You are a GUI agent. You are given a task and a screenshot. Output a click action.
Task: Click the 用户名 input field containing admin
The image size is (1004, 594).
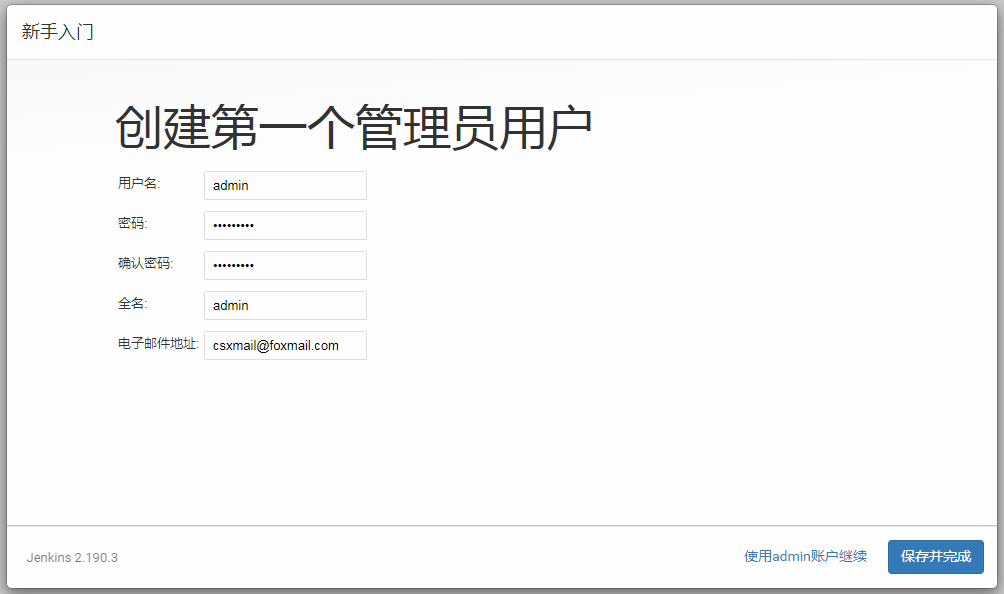285,186
